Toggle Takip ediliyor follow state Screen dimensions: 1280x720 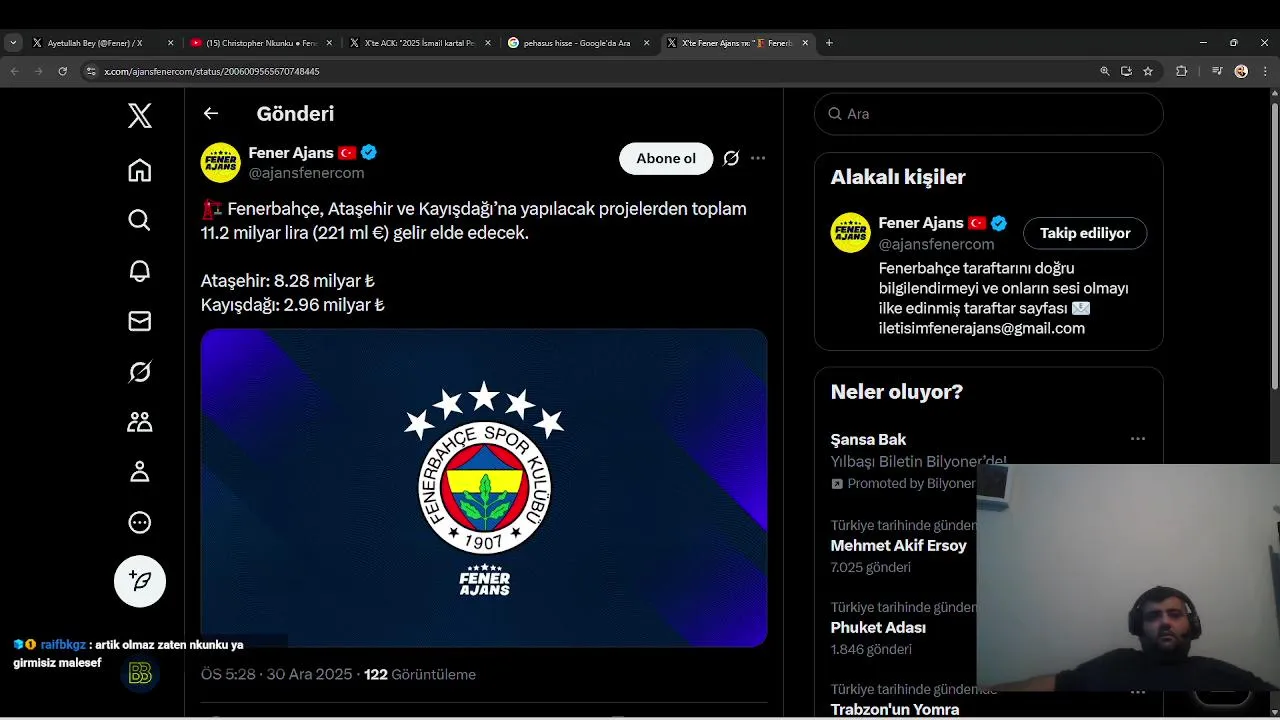[1085, 233]
